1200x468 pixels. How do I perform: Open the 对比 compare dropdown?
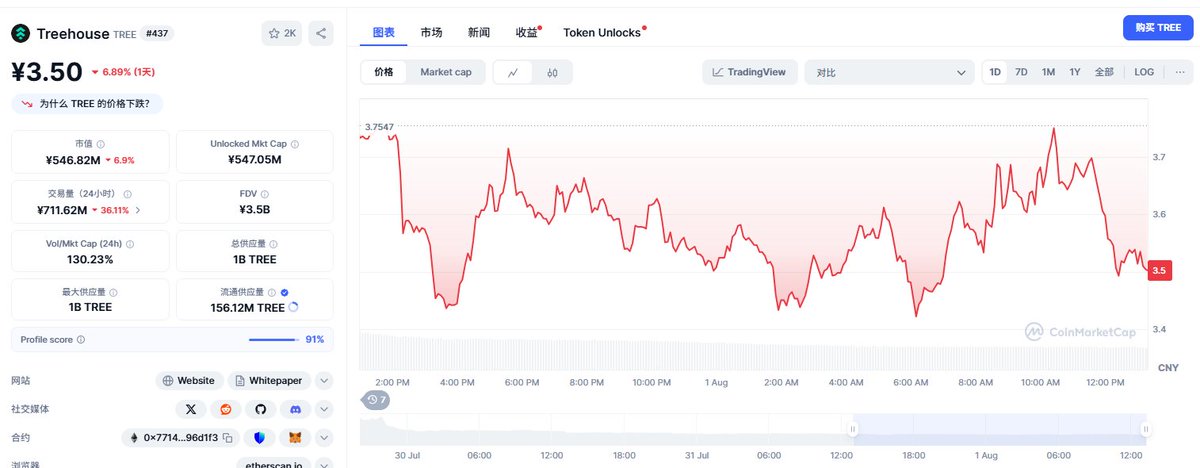(889, 72)
